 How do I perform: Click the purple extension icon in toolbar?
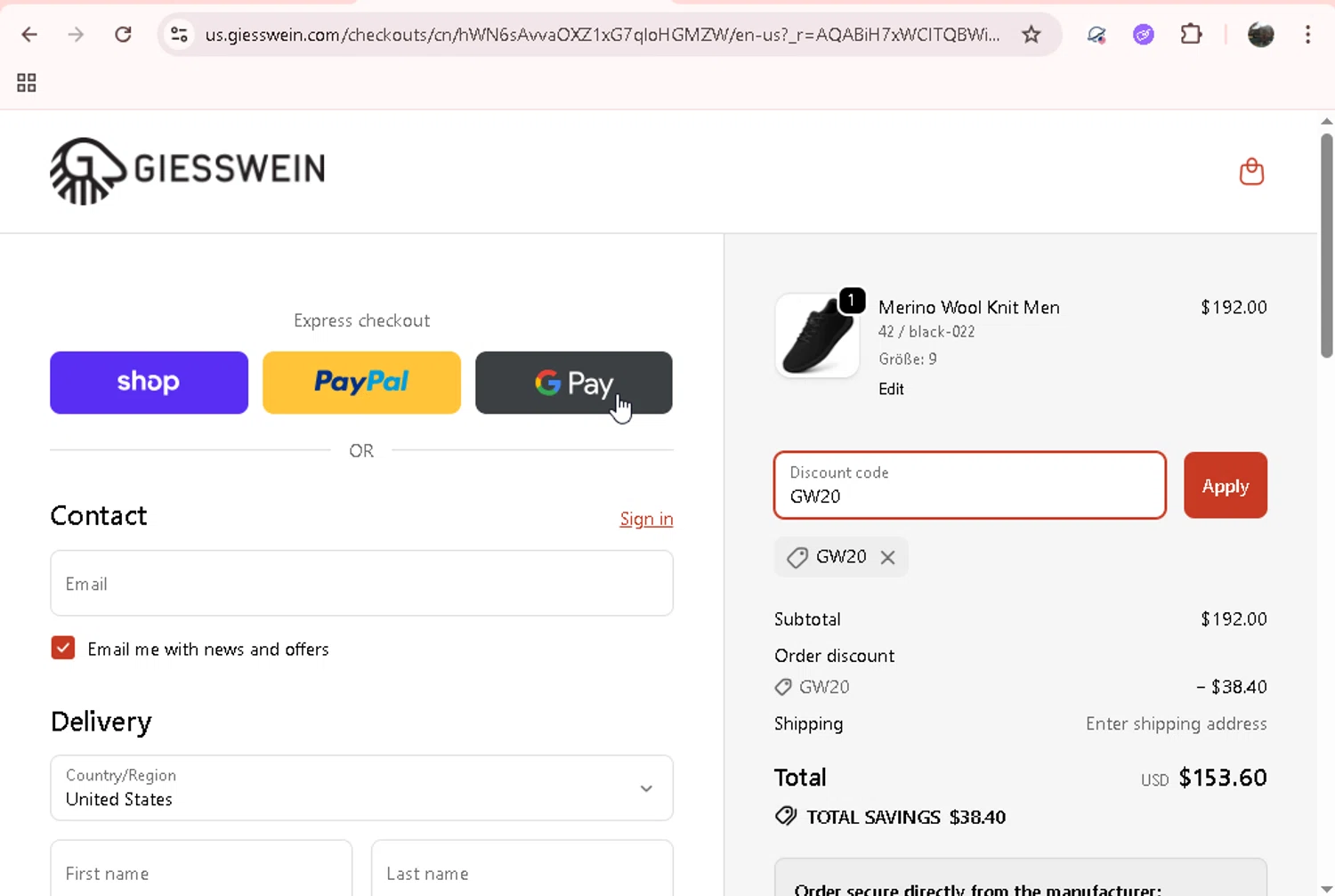pyautogui.click(x=1144, y=35)
